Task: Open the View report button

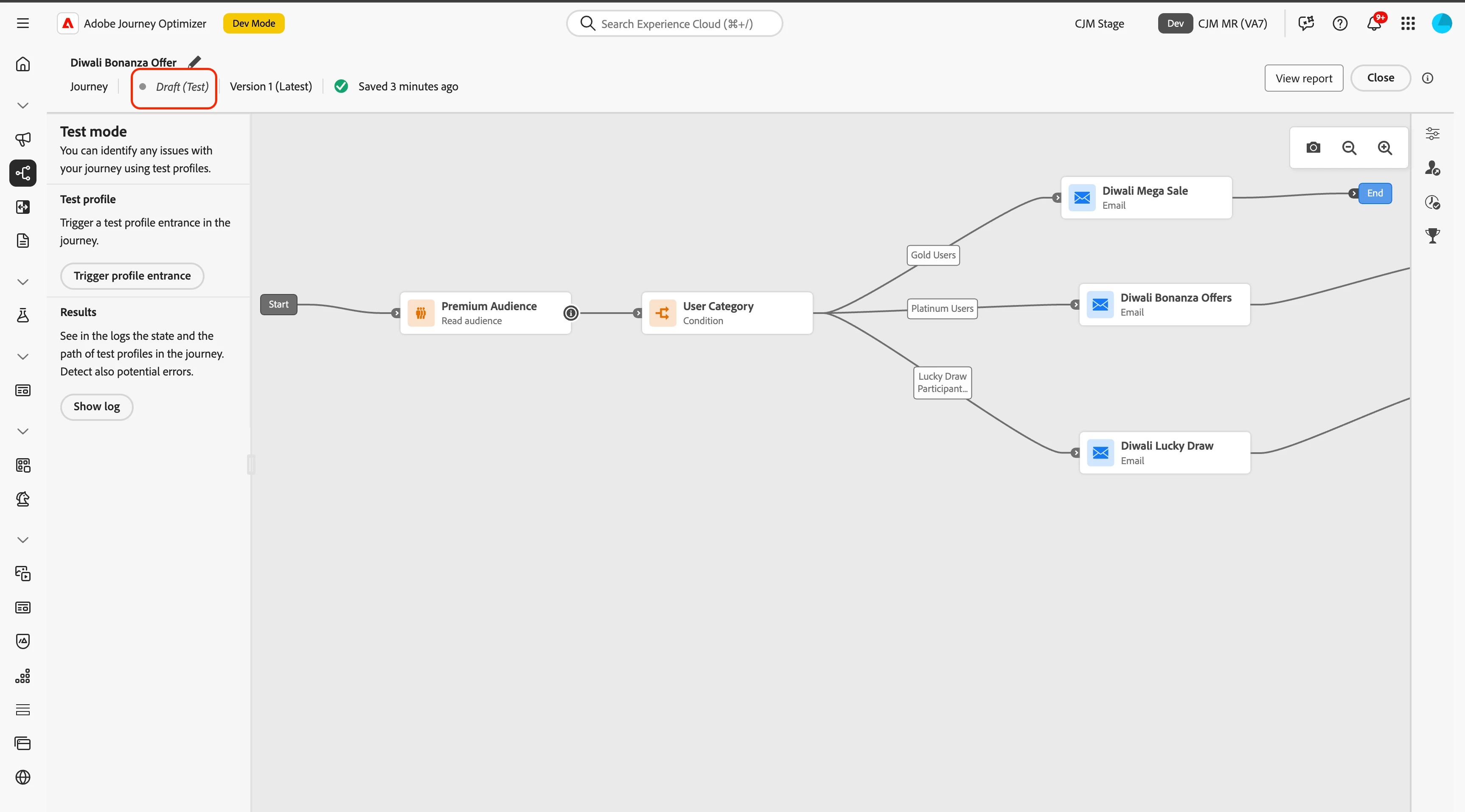Action: 1303,78
